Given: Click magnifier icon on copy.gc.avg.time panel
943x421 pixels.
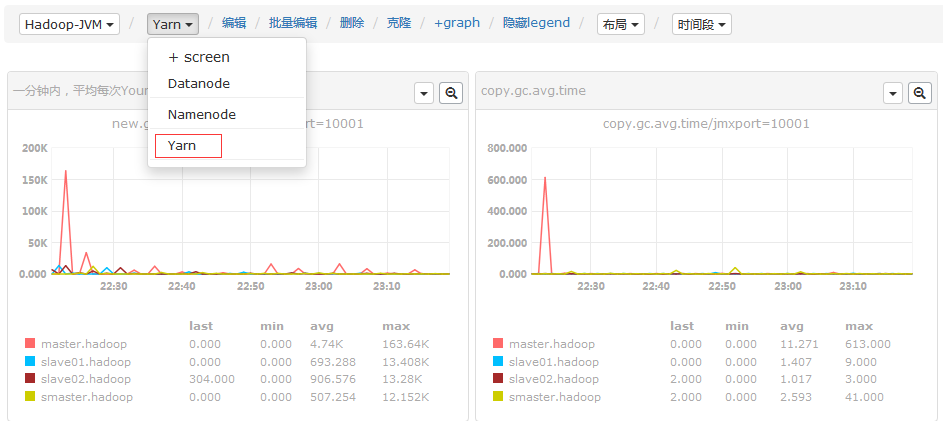Looking at the screenshot, I should tap(920, 93).
